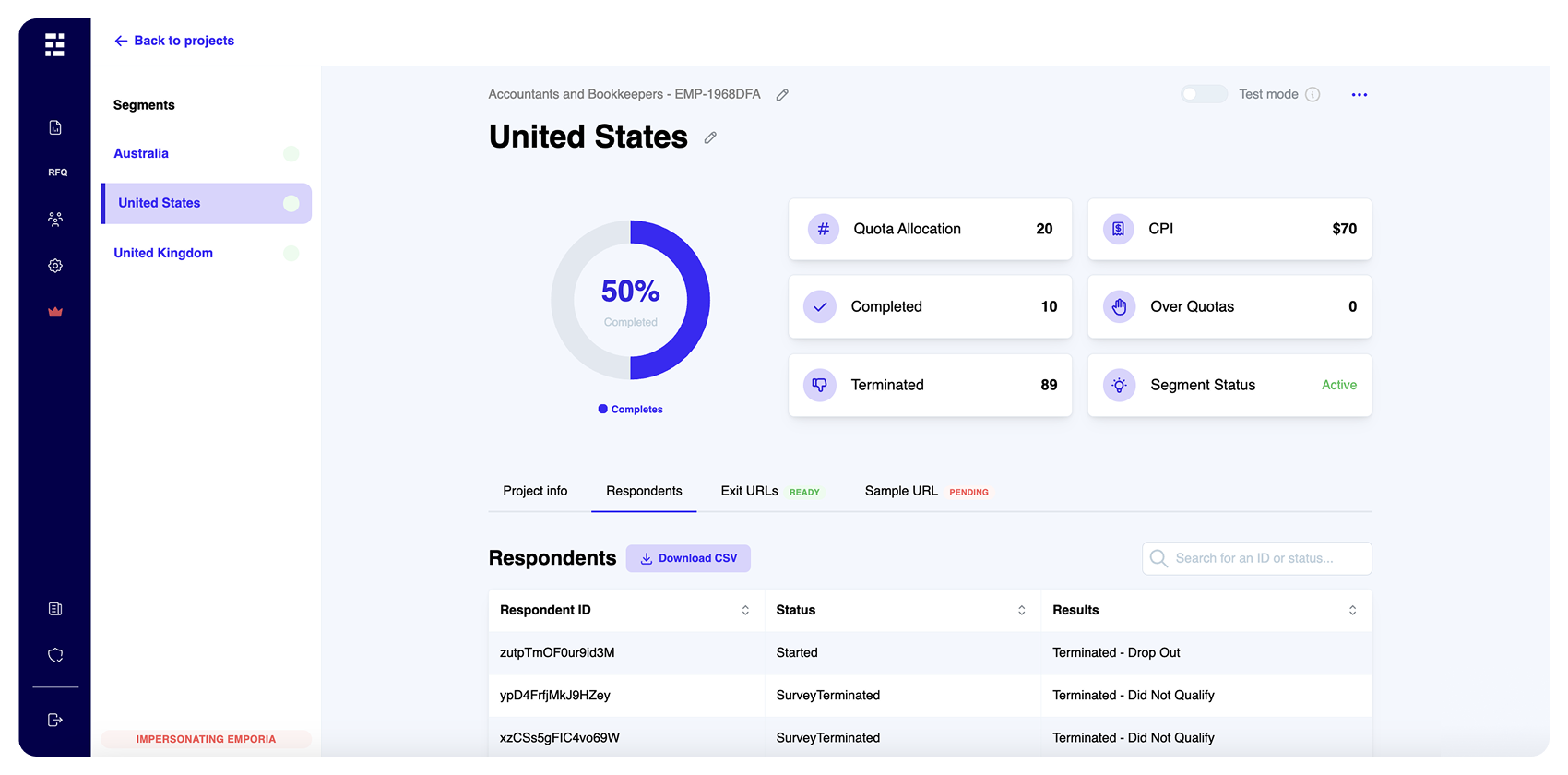Viewport: 1568px width, 775px height.
Task: Click the back arrow icon
Action: point(121,41)
